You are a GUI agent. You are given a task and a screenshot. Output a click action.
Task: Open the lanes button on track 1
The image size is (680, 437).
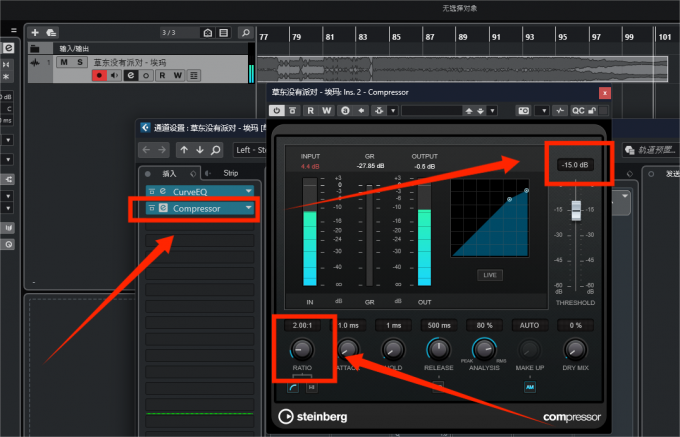click(x=194, y=75)
